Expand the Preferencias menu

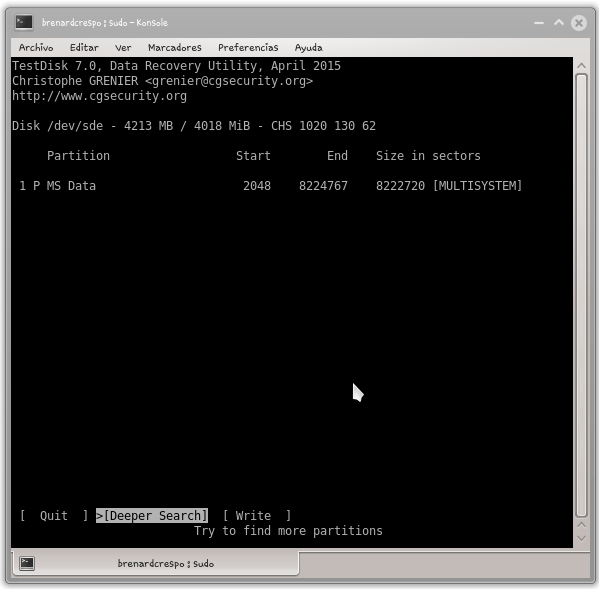point(248,47)
